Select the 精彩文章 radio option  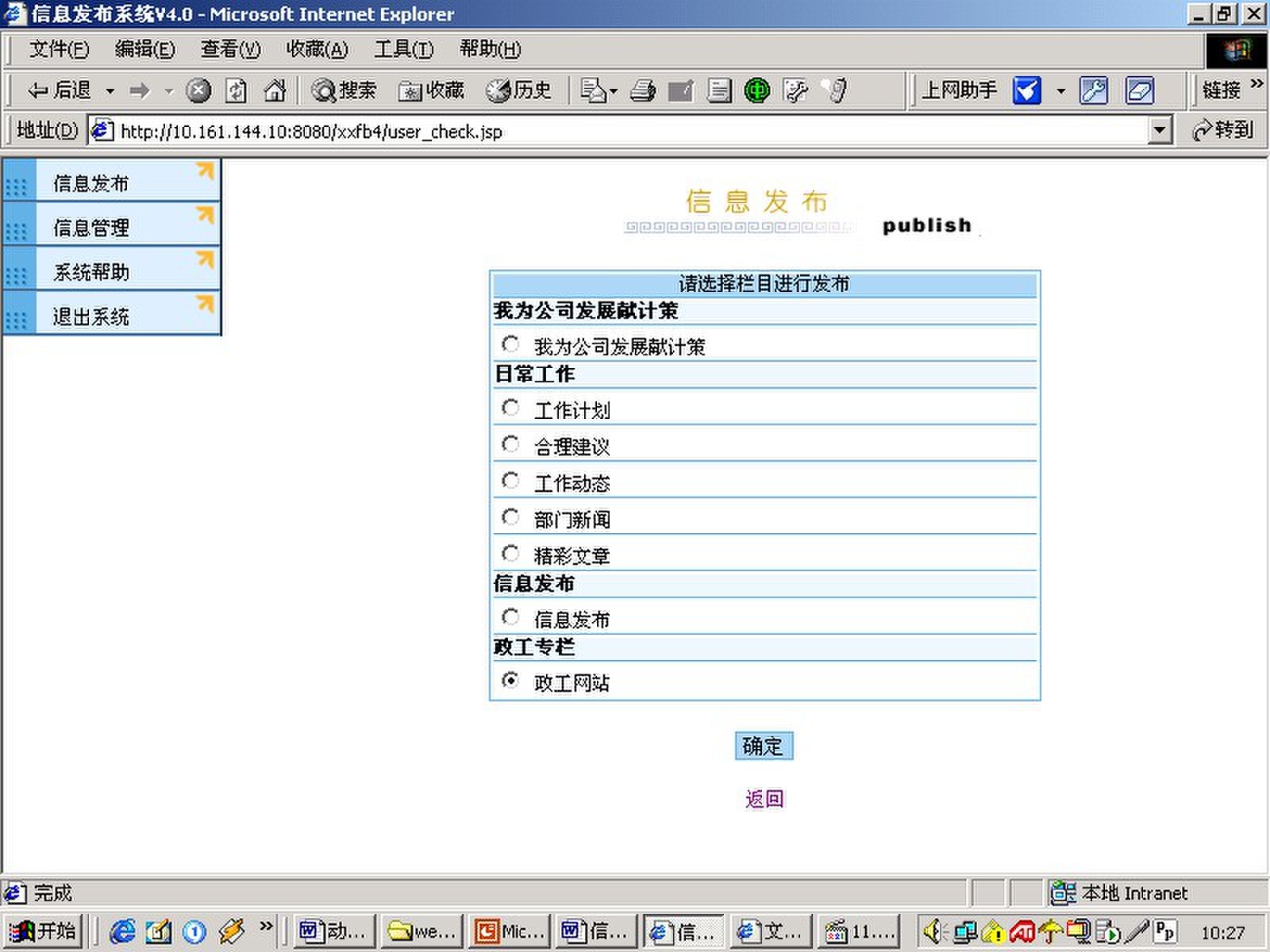coord(510,554)
